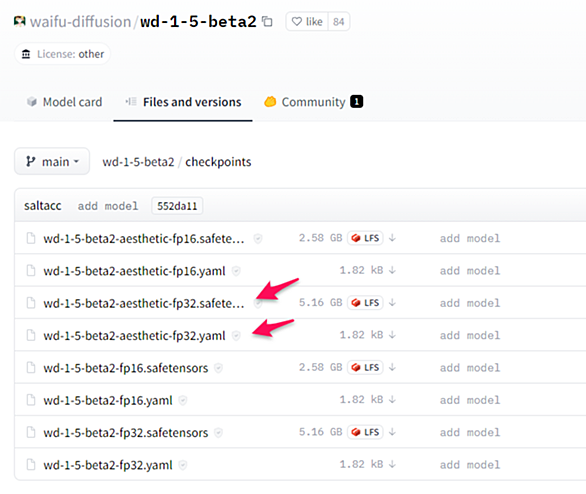Image resolution: width=586 pixels, height=494 pixels.
Task: Open the wd-1-5-beta2-aesthetic-fp16.safetensors file
Action: click(144, 238)
